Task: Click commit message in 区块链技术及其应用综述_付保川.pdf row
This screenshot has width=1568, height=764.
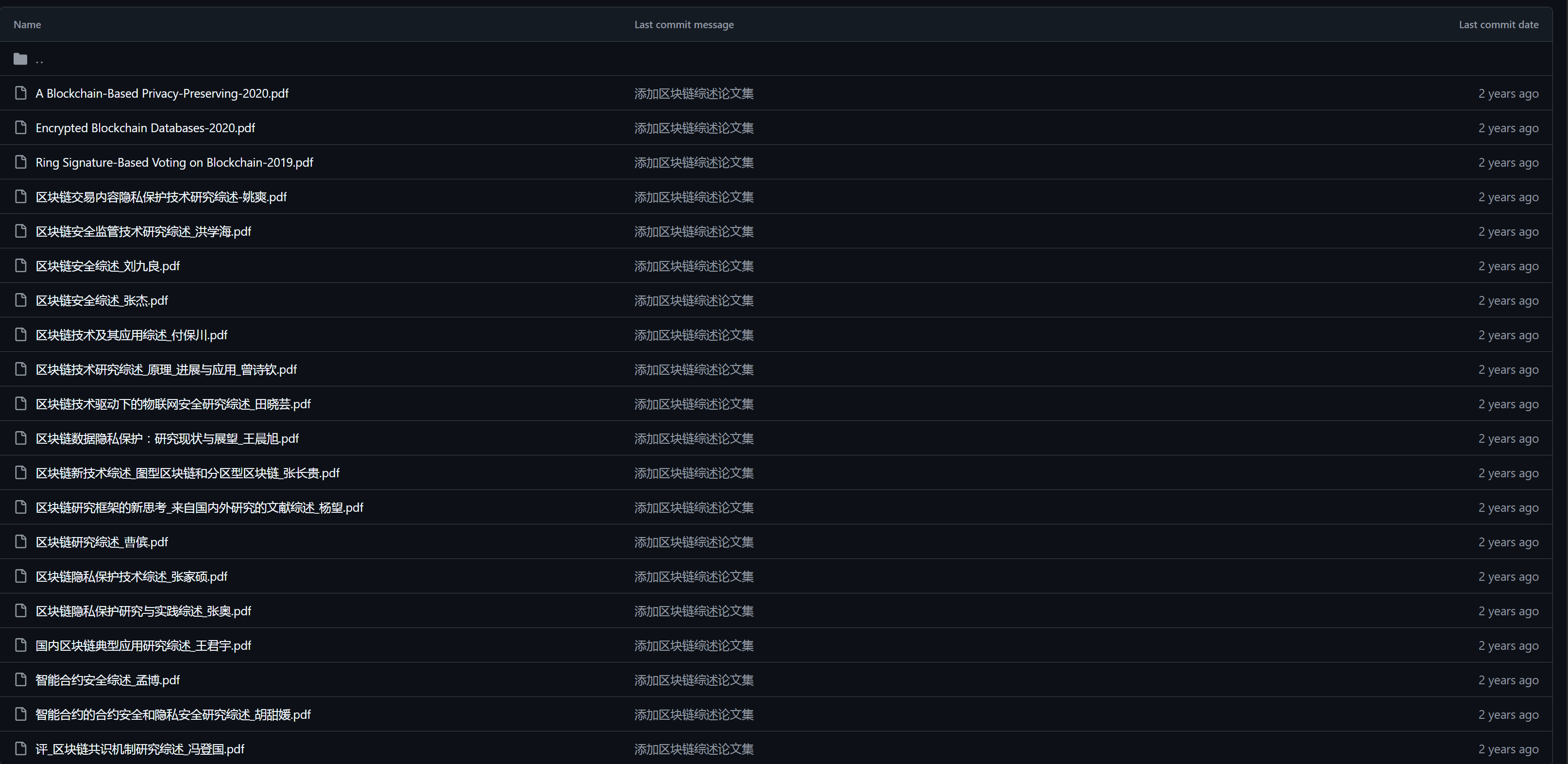Action: coord(694,335)
